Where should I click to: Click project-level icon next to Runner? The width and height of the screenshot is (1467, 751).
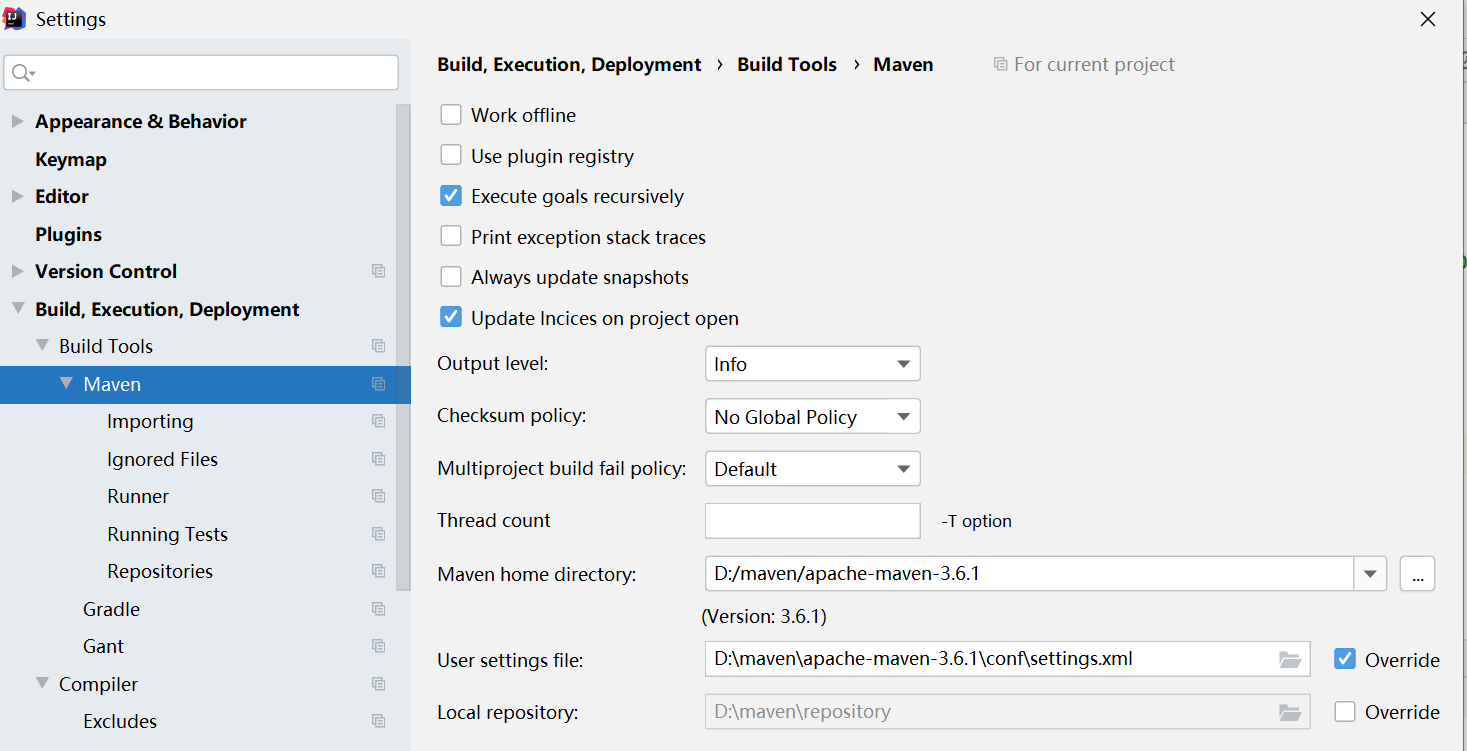[378, 496]
